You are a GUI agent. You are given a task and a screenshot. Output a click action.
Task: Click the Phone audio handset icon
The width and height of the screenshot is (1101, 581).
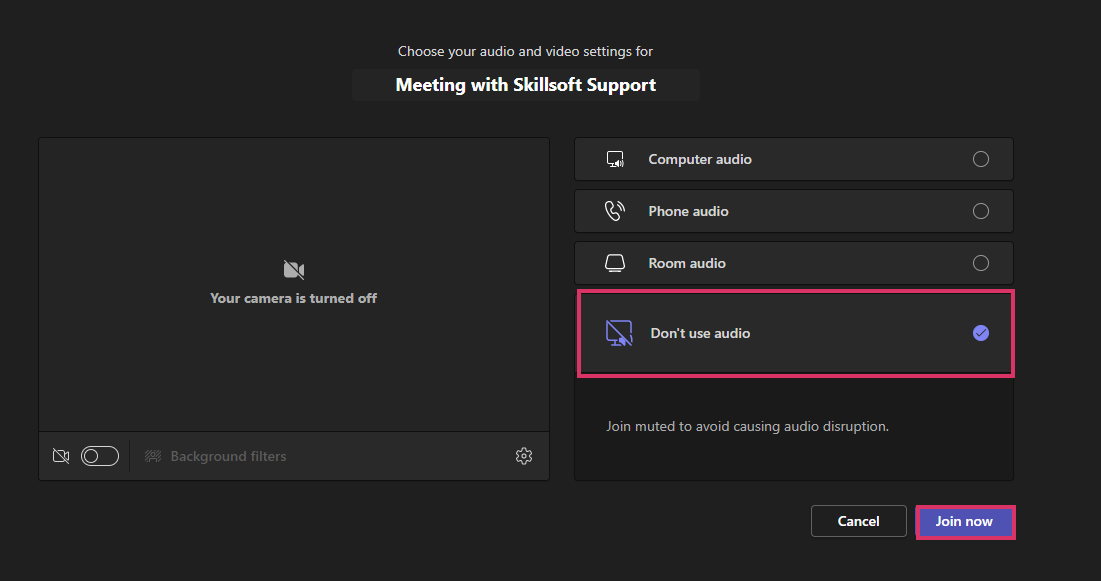point(614,210)
